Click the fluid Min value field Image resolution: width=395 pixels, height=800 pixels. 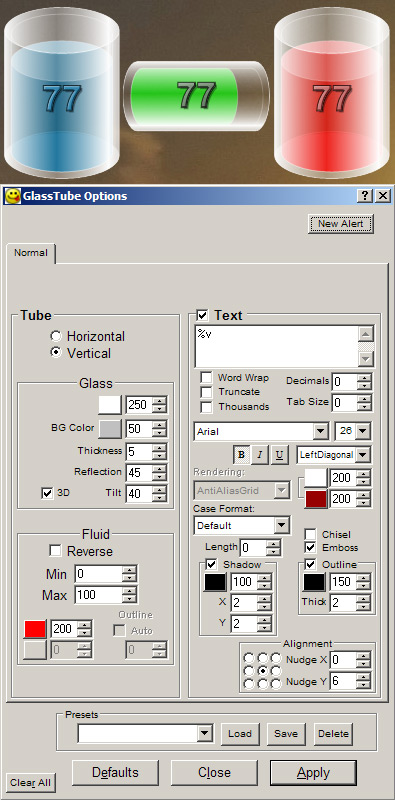click(x=98, y=574)
